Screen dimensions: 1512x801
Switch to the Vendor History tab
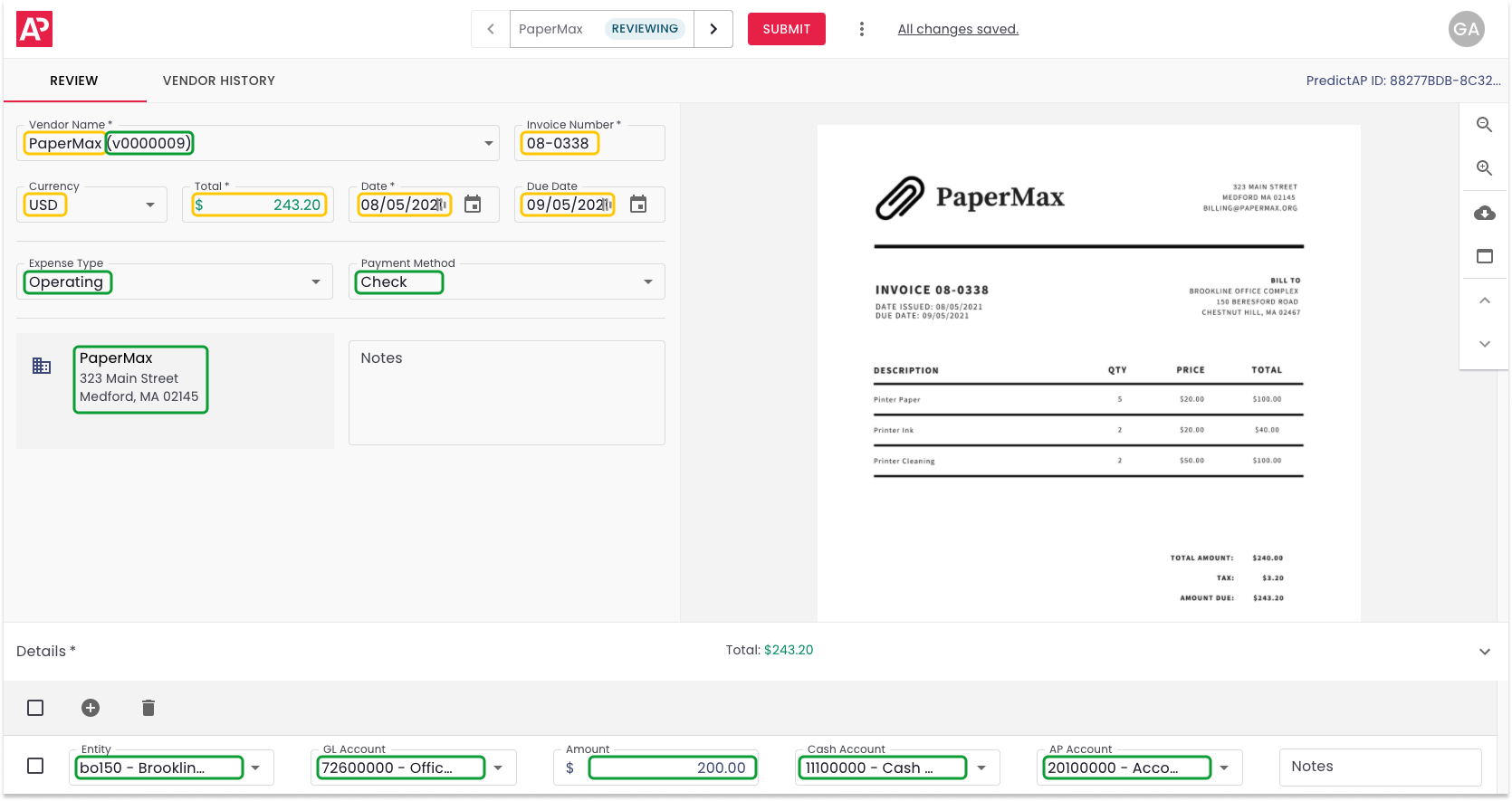tap(218, 81)
